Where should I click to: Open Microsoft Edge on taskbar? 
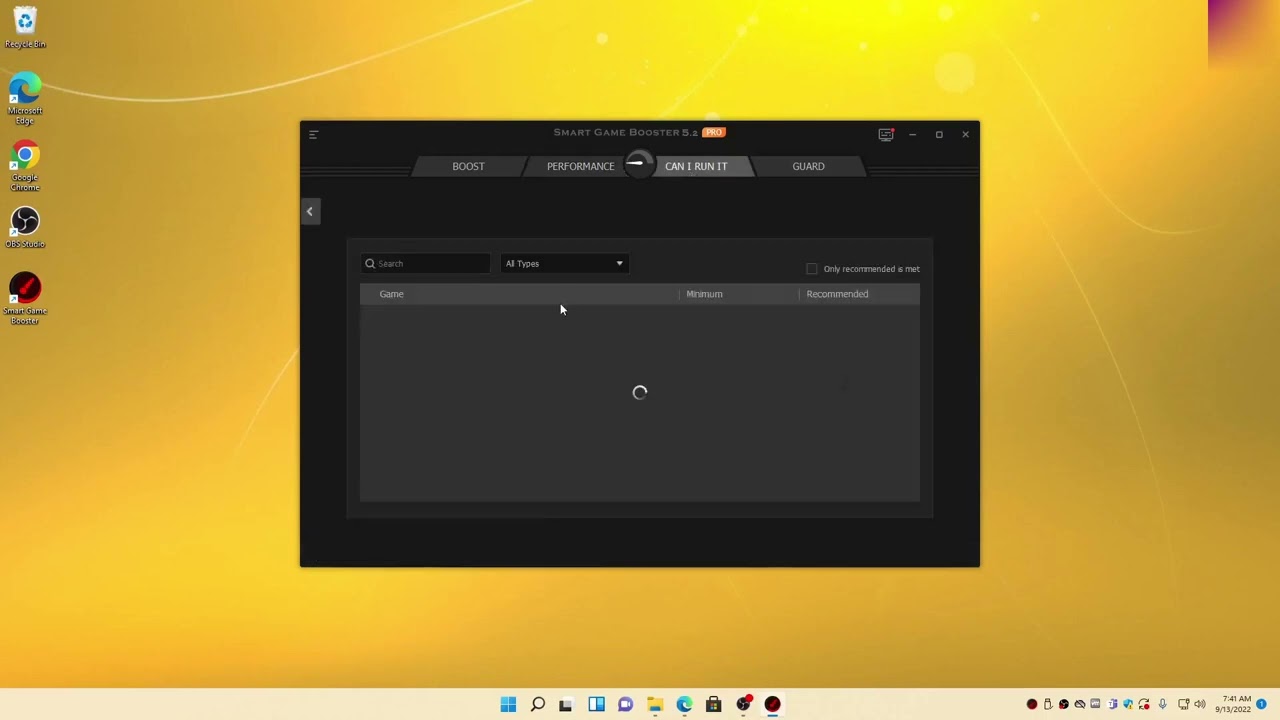(684, 704)
